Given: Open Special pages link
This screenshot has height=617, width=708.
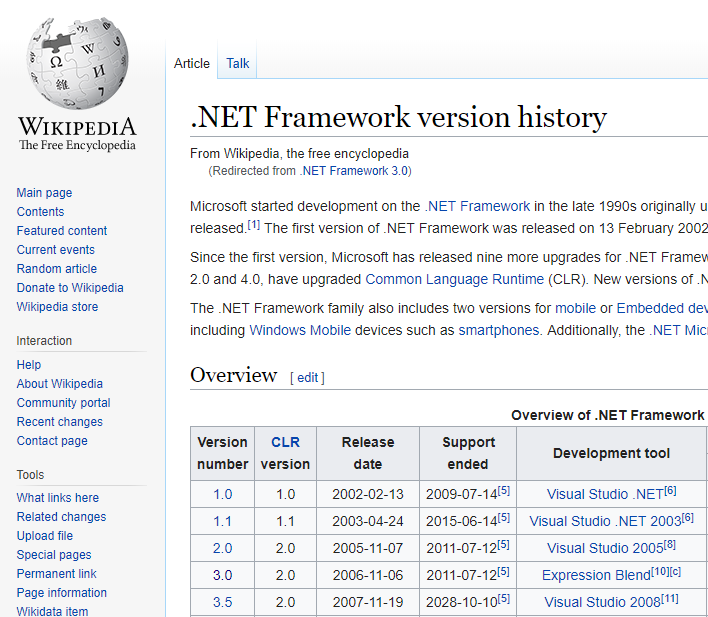Looking at the screenshot, I should click(x=54, y=554).
